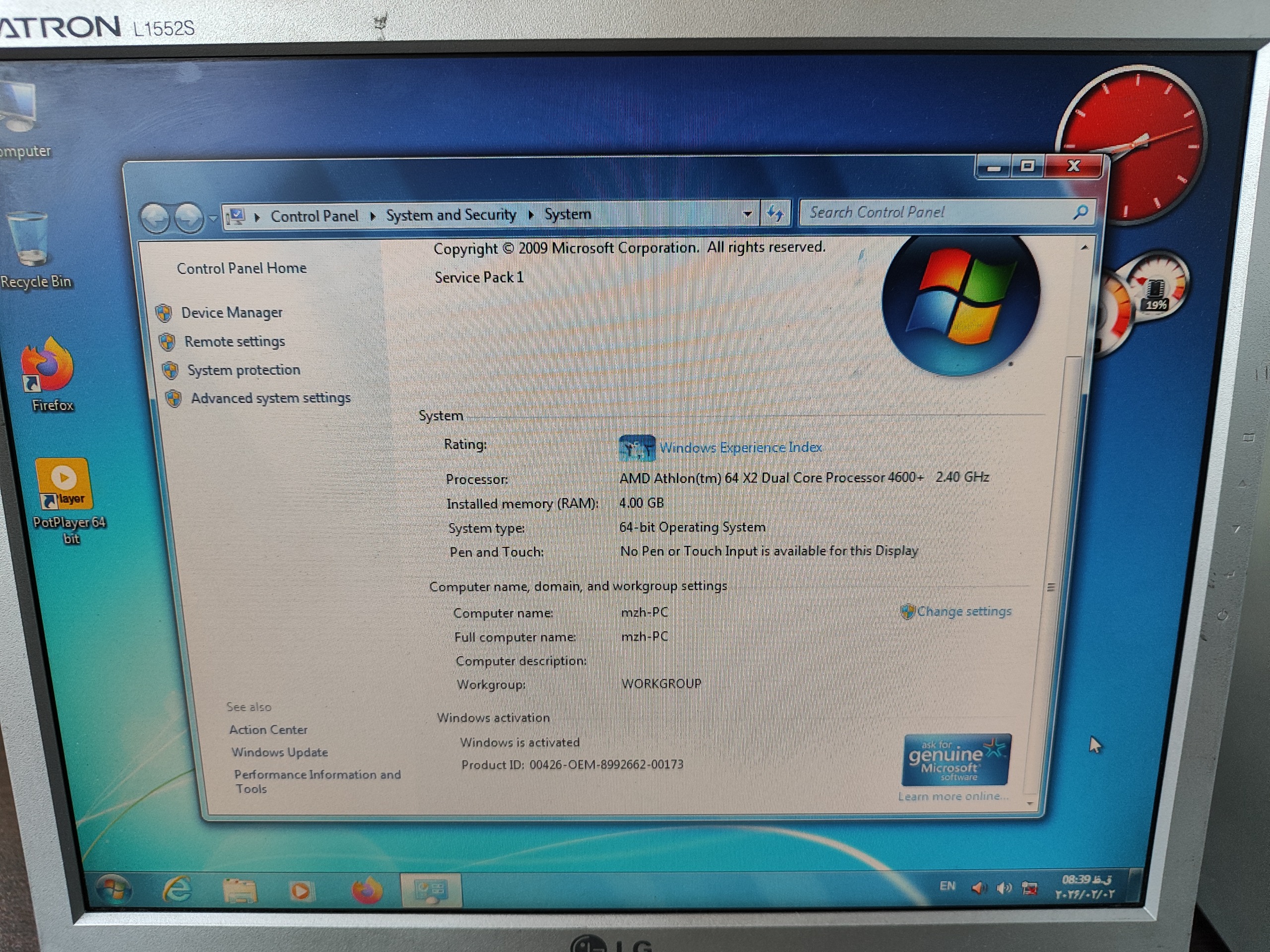Click the volume speaker tray icon
The width and height of the screenshot is (1270, 952).
tap(1004, 889)
